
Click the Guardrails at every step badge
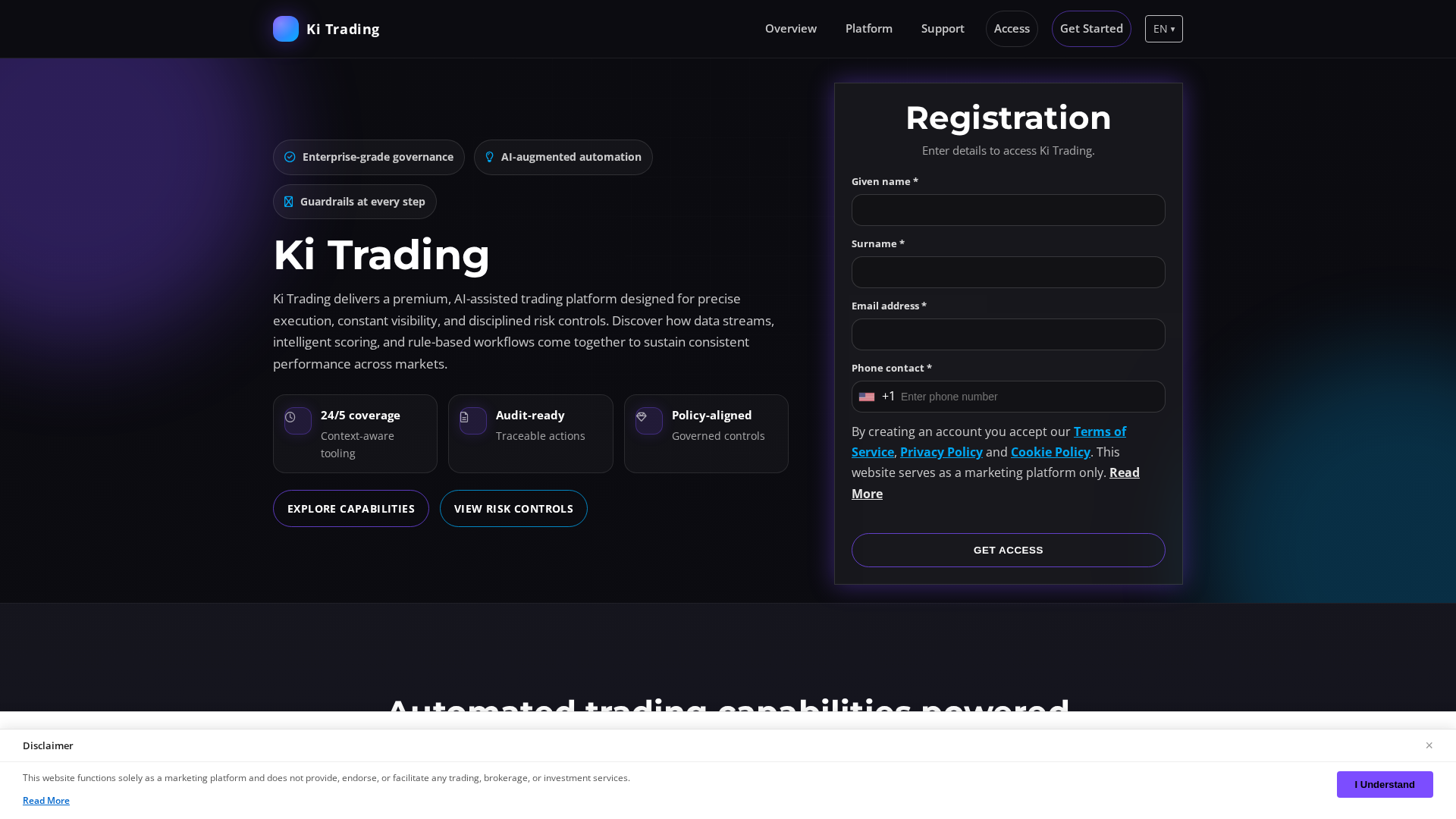pyautogui.click(x=355, y=202)
